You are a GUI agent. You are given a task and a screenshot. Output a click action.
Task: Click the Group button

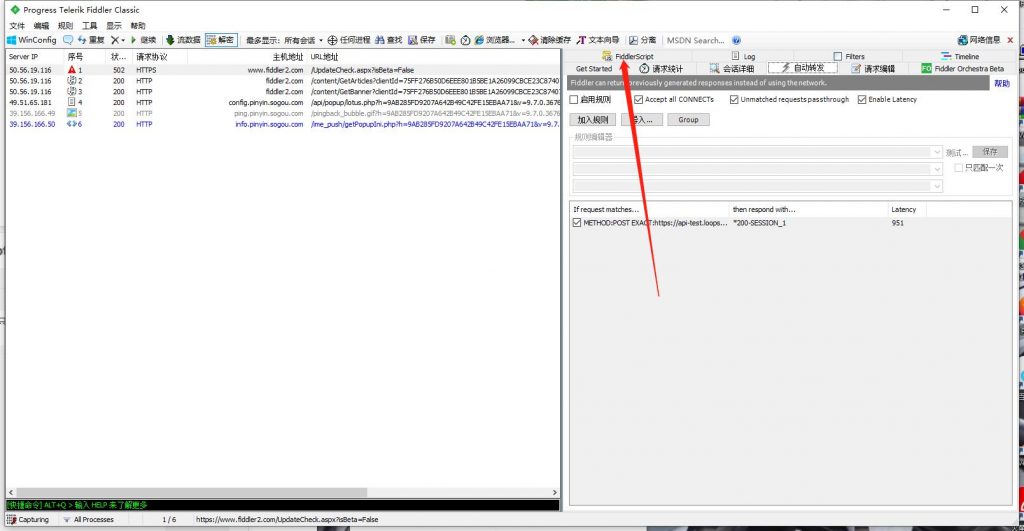pyautogui.click(x=688, y=120)
